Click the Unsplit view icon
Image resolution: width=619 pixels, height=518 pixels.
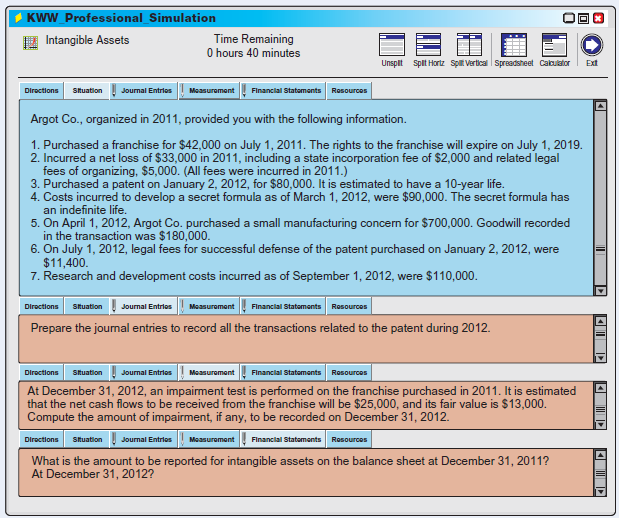pyautogui.click(x=393, y=45)
